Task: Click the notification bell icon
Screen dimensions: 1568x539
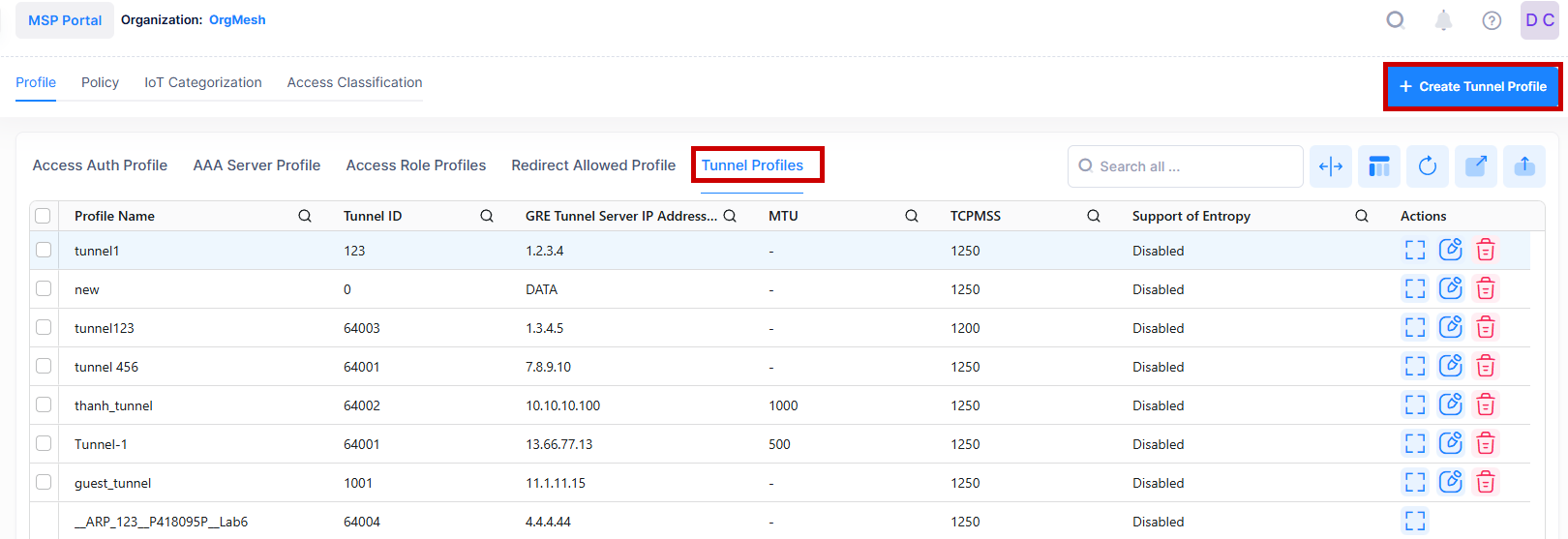Action: click(1443, 20)
